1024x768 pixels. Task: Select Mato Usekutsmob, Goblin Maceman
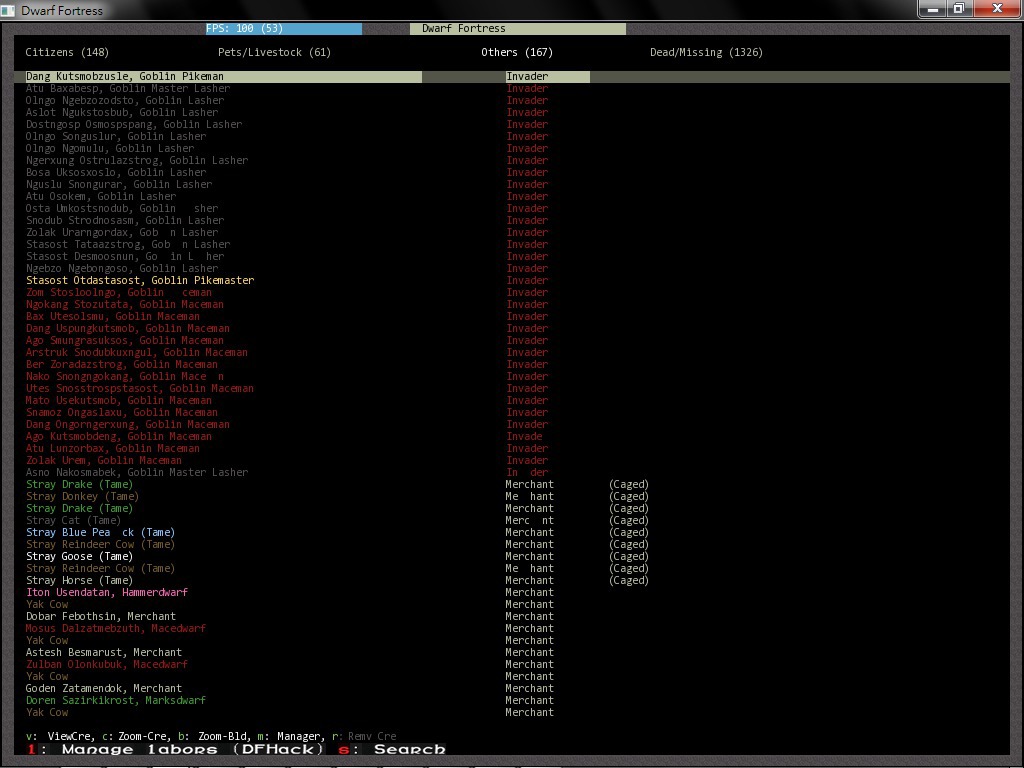click(119, 400)
